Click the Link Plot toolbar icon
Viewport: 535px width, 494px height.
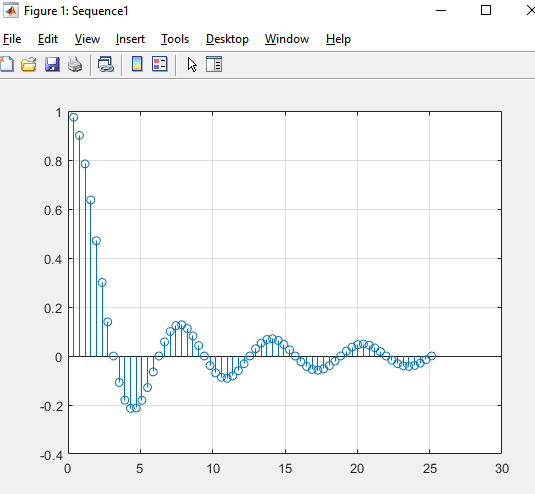(105, 64)
